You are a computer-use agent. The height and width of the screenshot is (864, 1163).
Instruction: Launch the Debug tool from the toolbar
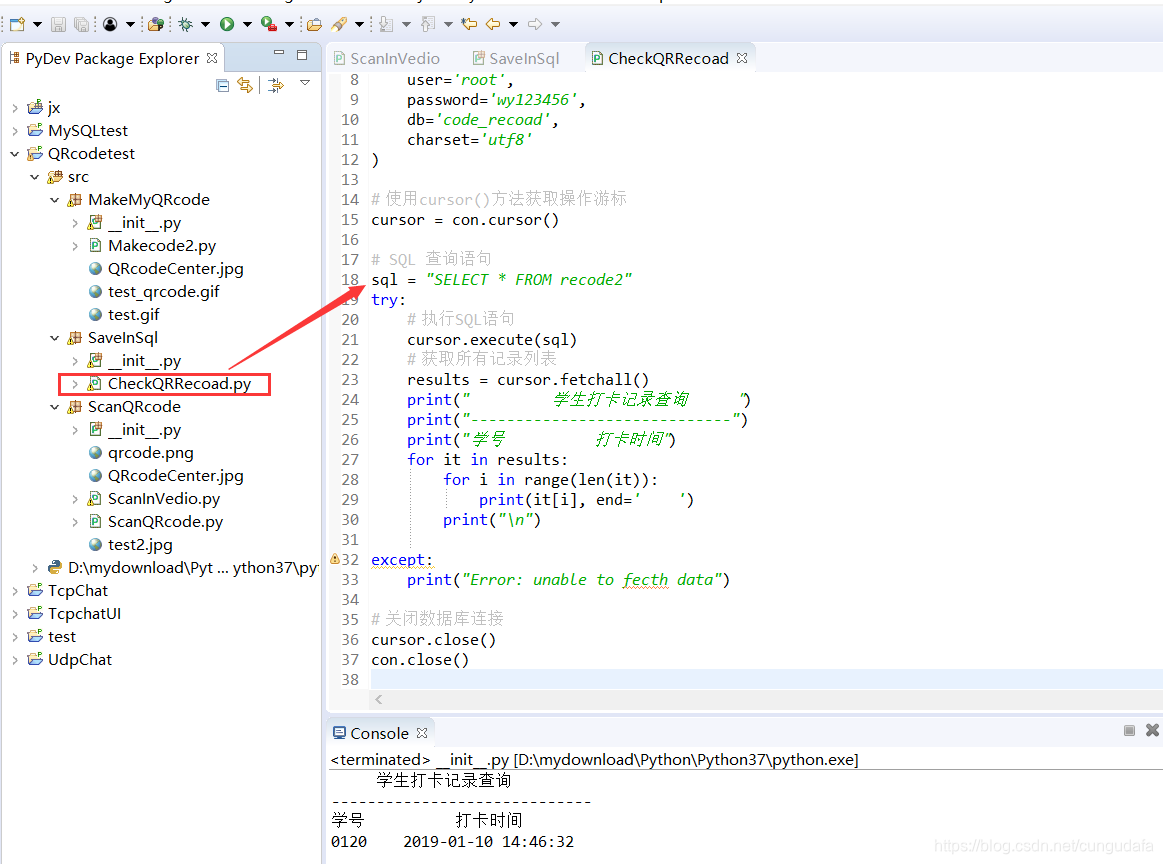[185, 23]
